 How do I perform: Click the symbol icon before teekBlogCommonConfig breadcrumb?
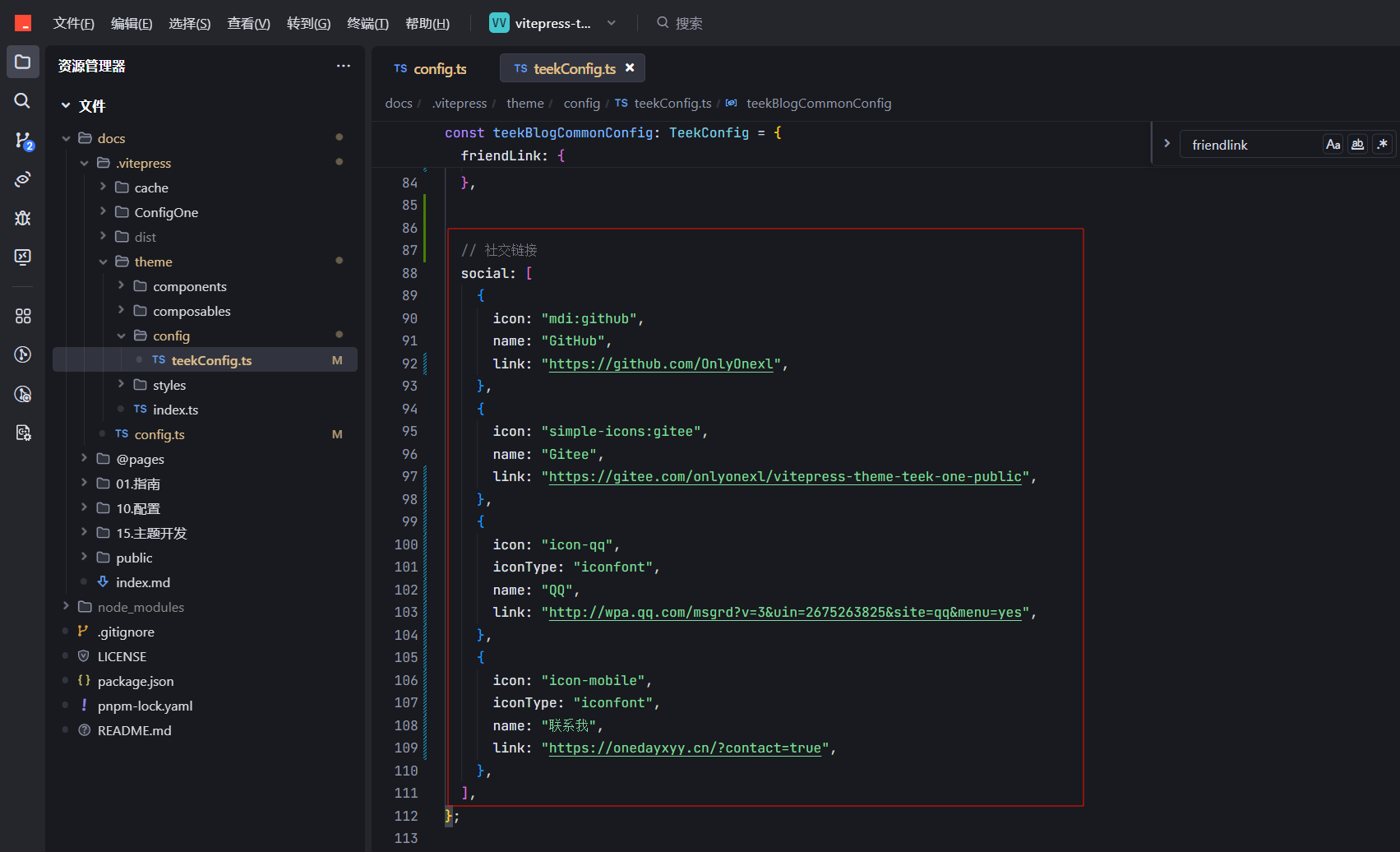pyautogui.click(x=731, y=104)
